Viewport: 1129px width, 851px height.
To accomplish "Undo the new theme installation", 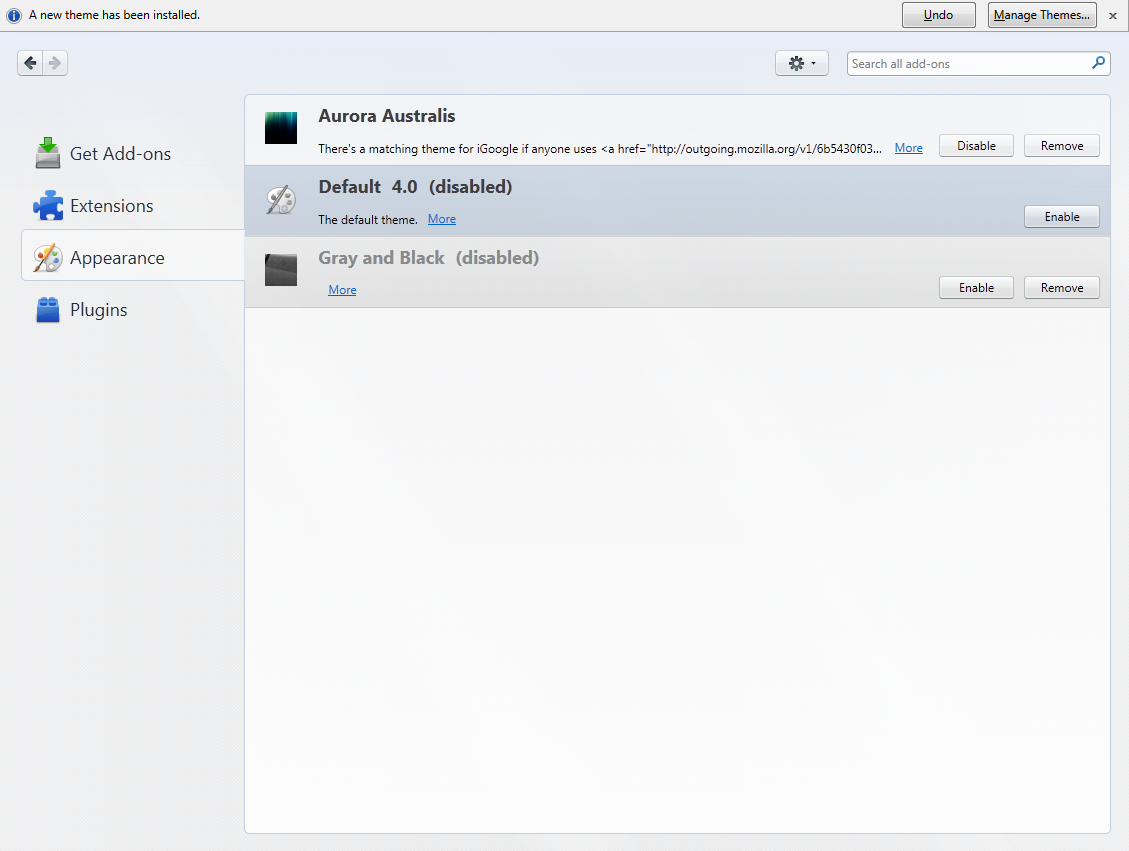I will pyautogui.click(x=938, y=15).
